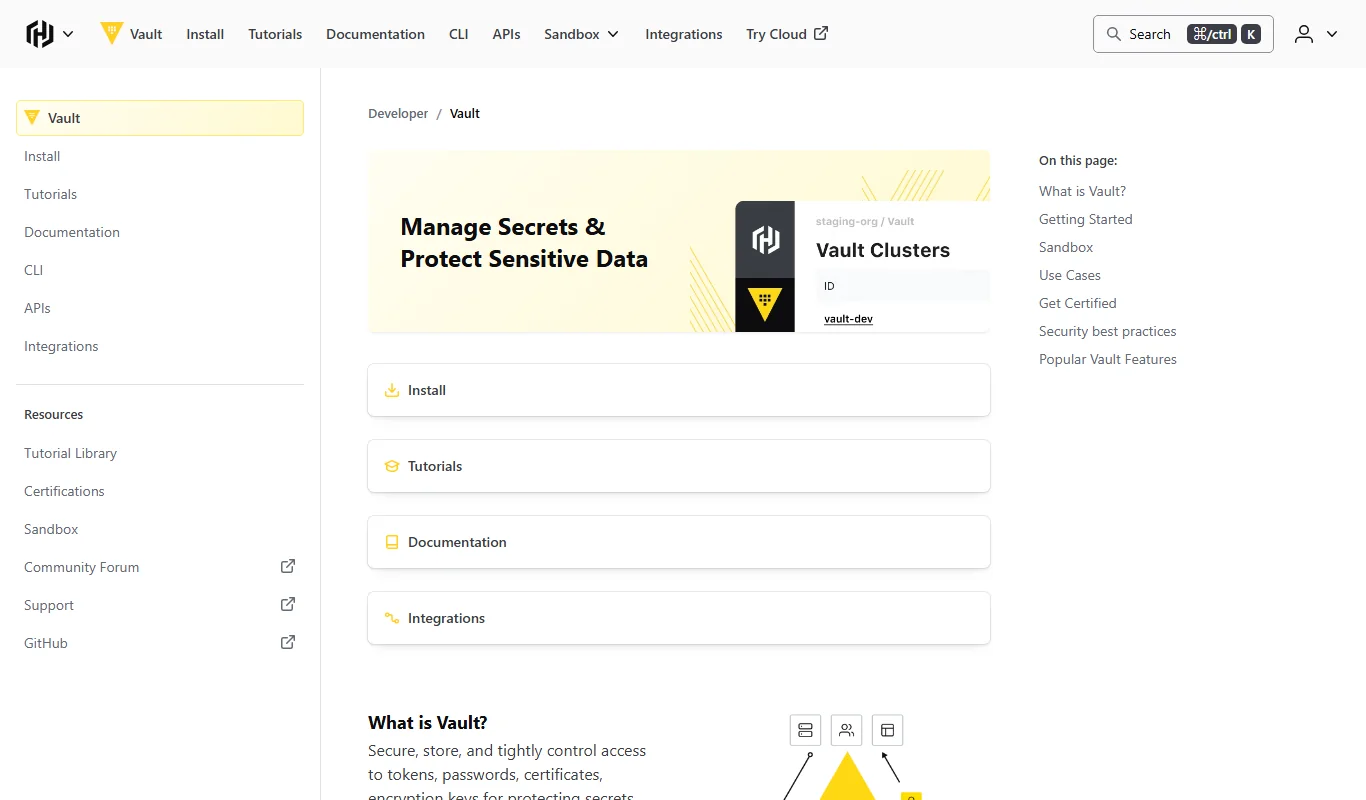Click Vault icon in sidebar selected item

32,117
